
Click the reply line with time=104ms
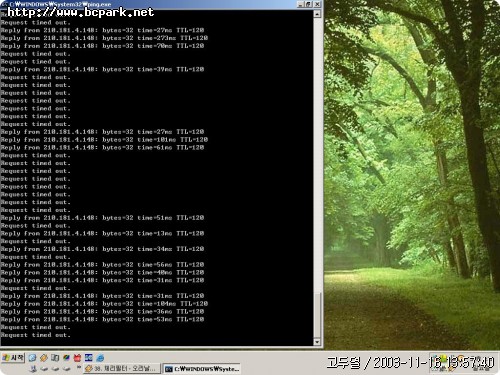coord(104,304)
